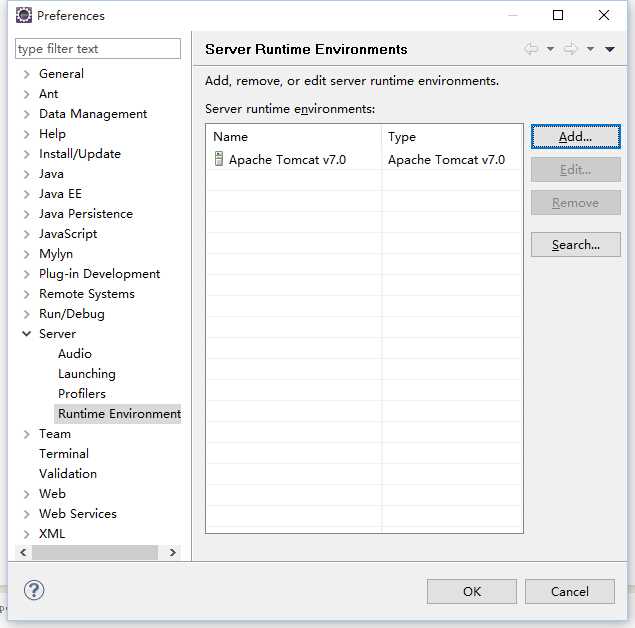Confirm with the OK button
This screenshot has height=628, width=635.
472,592
